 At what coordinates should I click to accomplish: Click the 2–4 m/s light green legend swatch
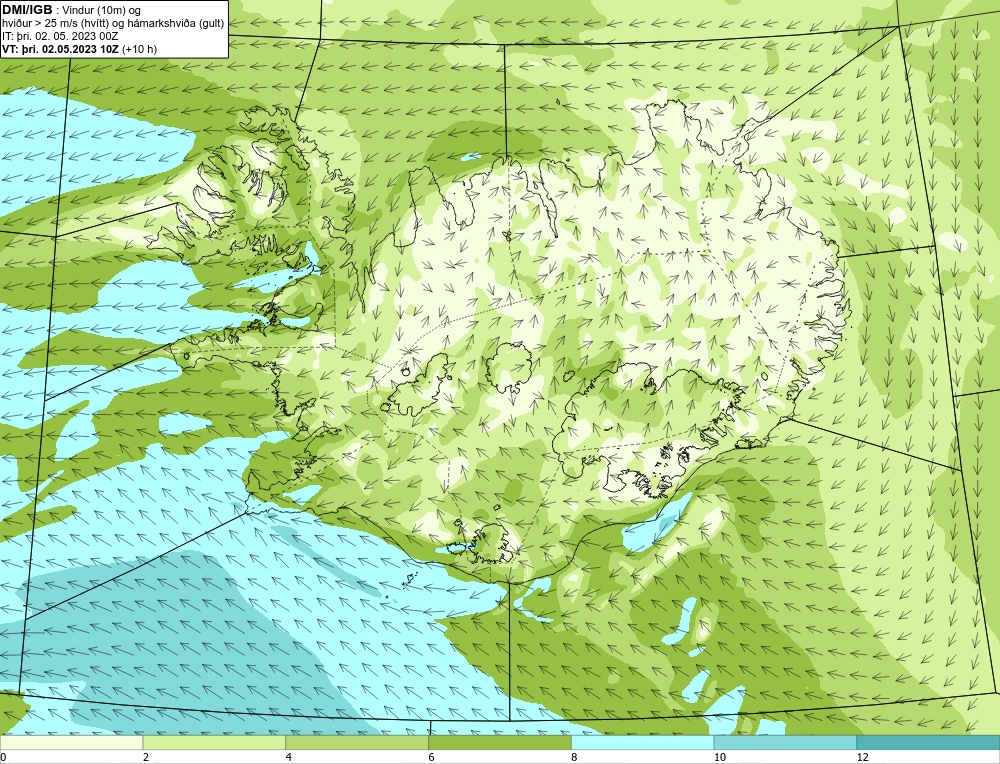[x=214, y=743]
